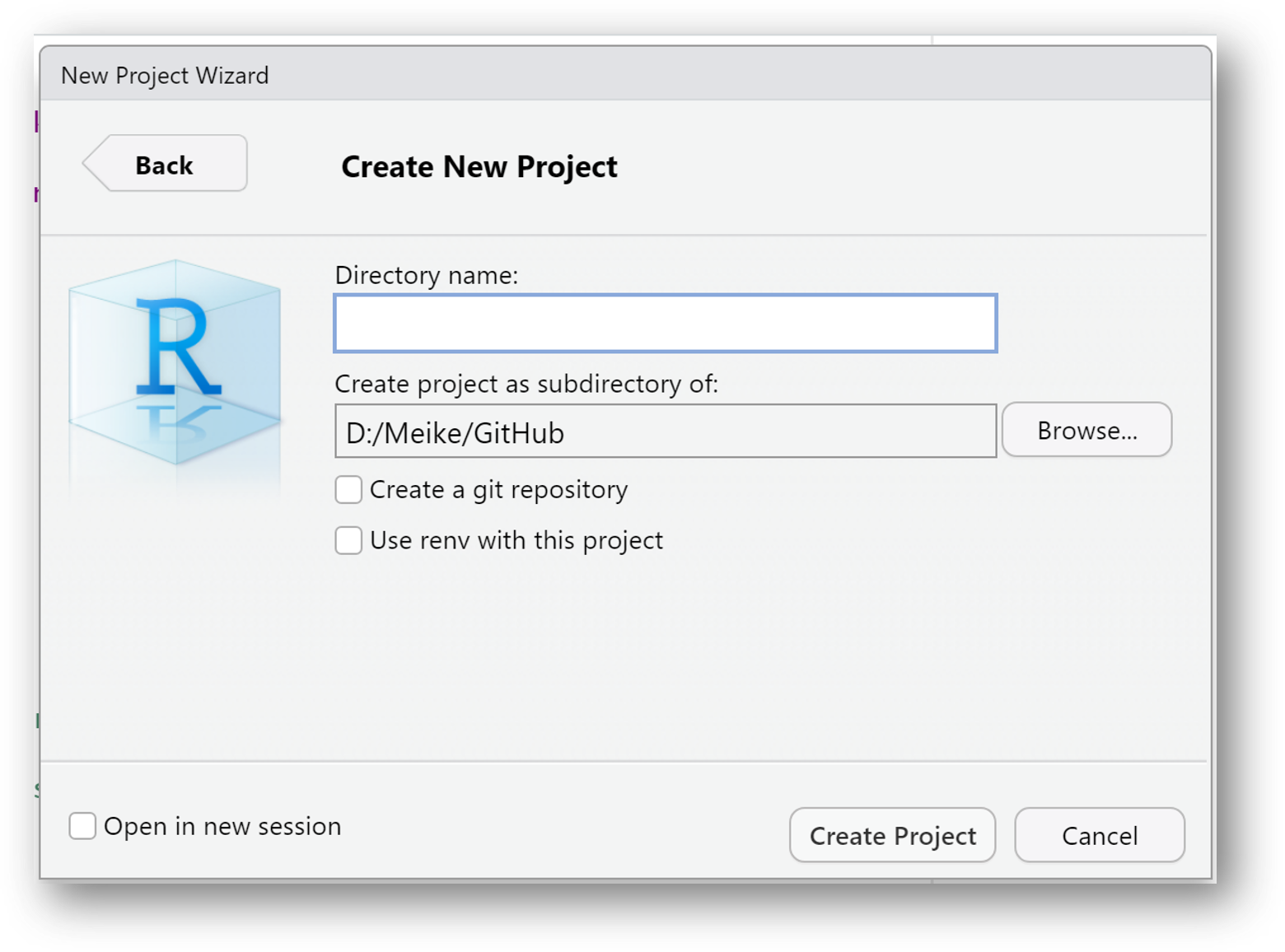
Task: Click the Open in new session label
Action: (x=222, y=826)
